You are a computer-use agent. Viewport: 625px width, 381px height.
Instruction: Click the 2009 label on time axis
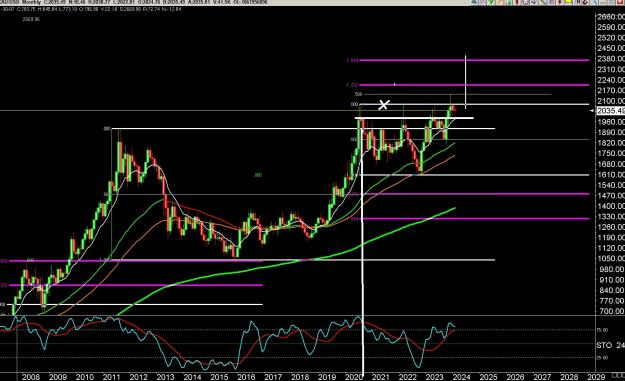click(x=58, y=377)
